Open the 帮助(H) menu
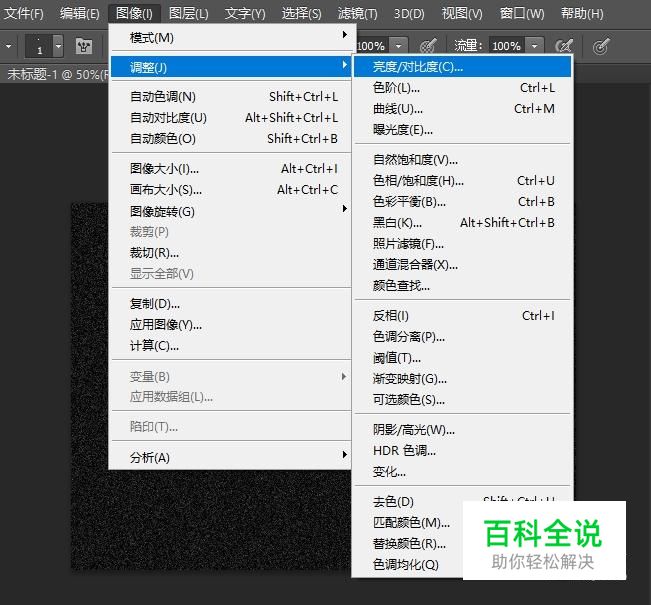Screen dimensions: 651x605 point(582,14)
